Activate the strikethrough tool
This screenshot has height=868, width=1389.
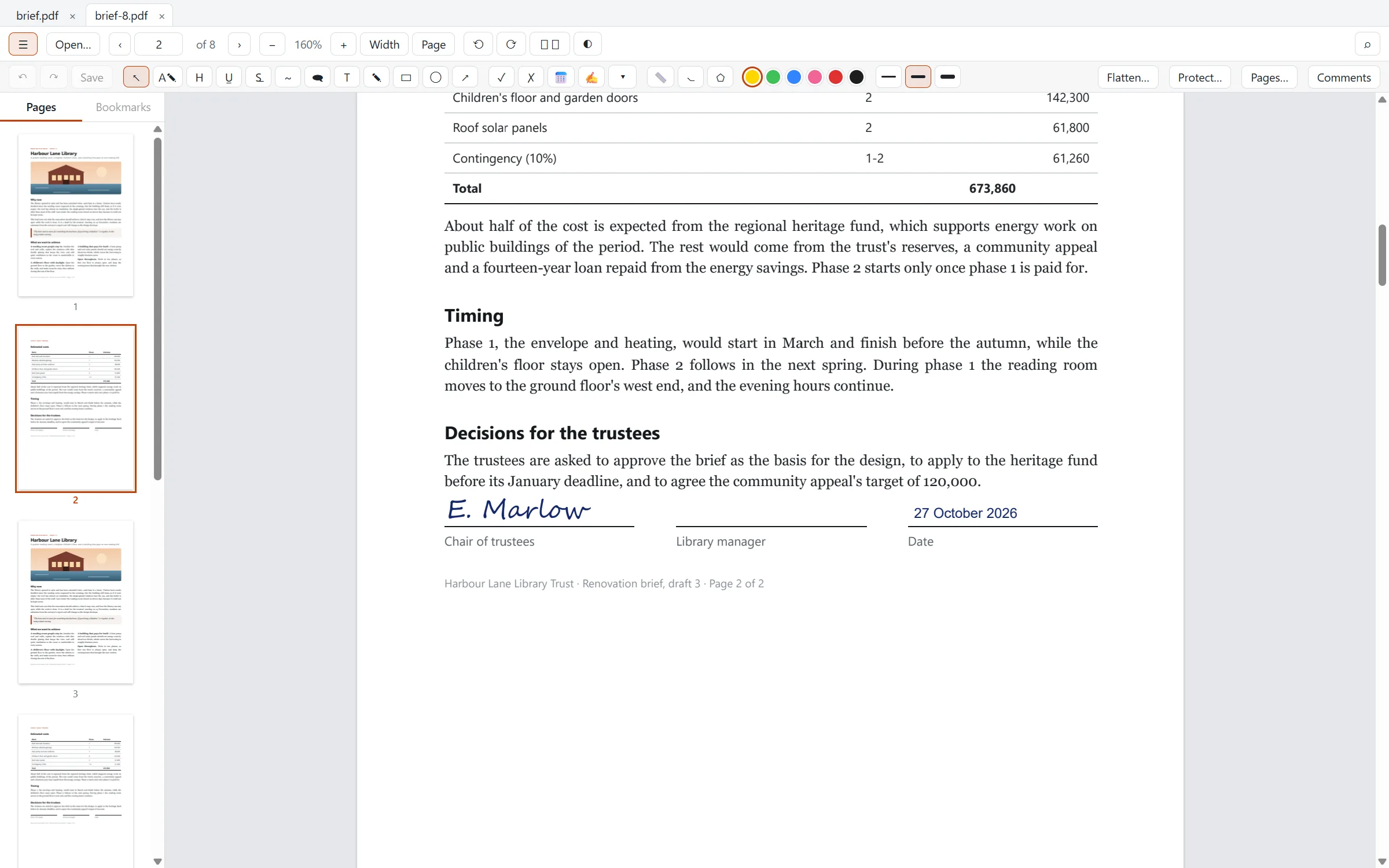pyautogui.click(x=259, y=77)
